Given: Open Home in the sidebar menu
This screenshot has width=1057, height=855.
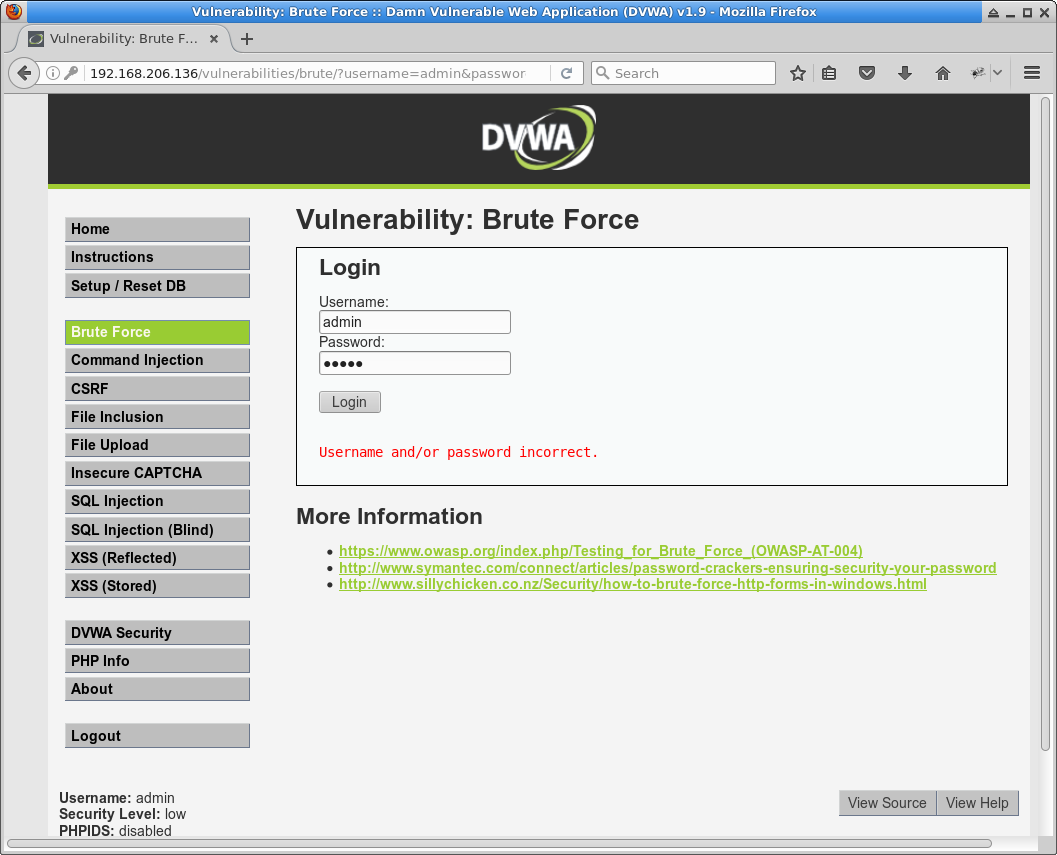Looking at the screenshot, I should tap(157, 229).
